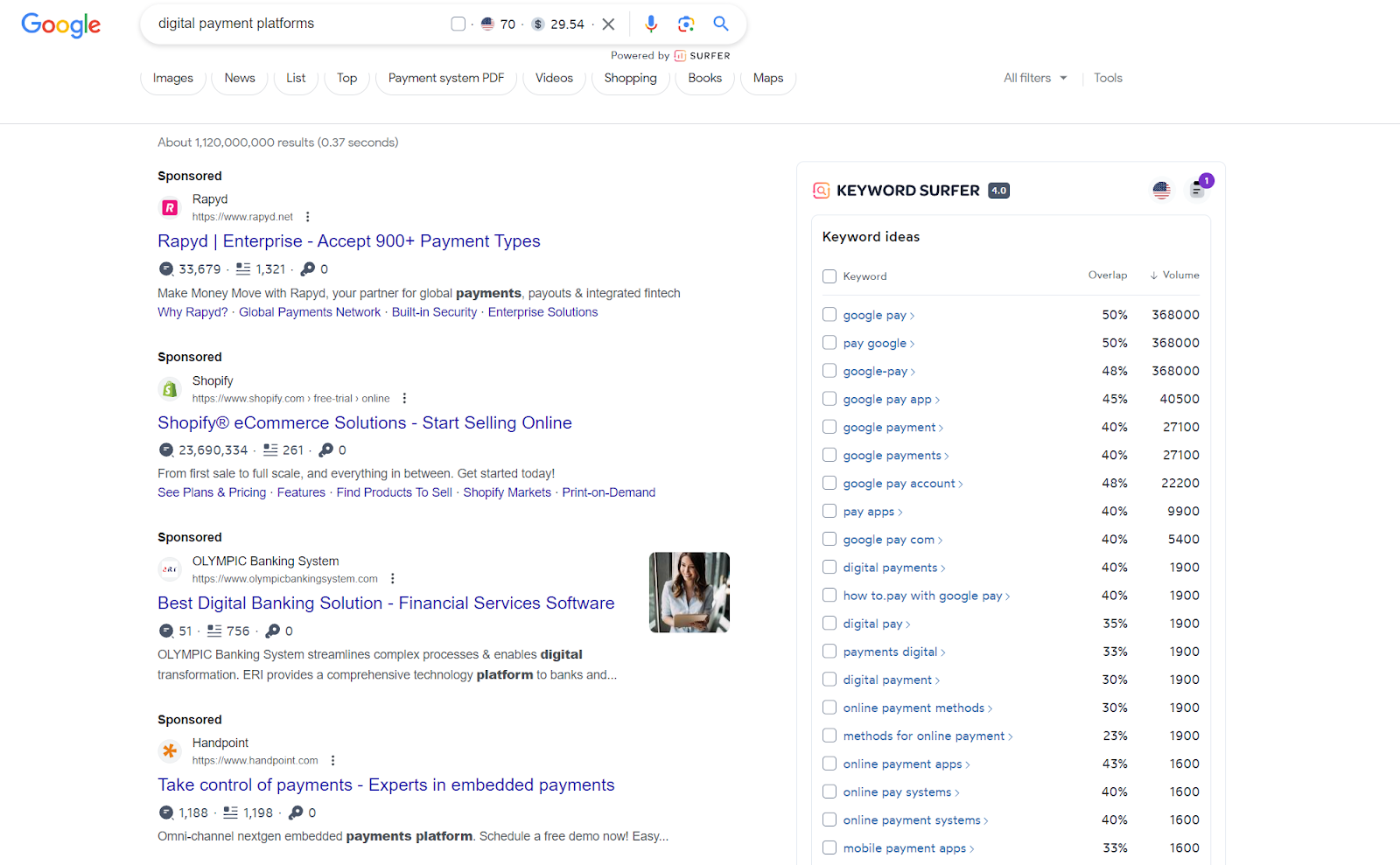Switch to the Images tab
The image size is (1400, 865).
click(x=173, y=78)
